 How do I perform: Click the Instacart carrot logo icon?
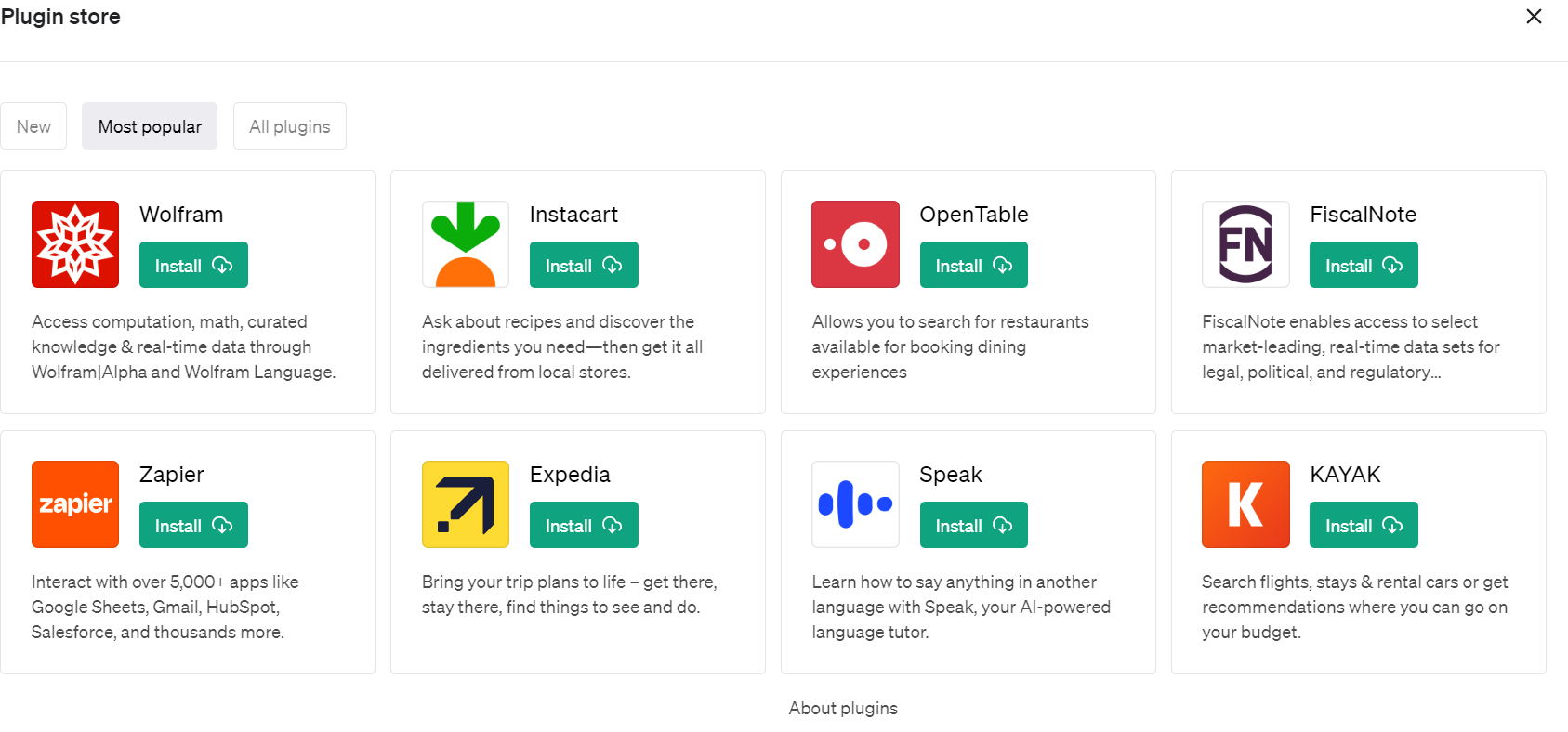point(466,244)
